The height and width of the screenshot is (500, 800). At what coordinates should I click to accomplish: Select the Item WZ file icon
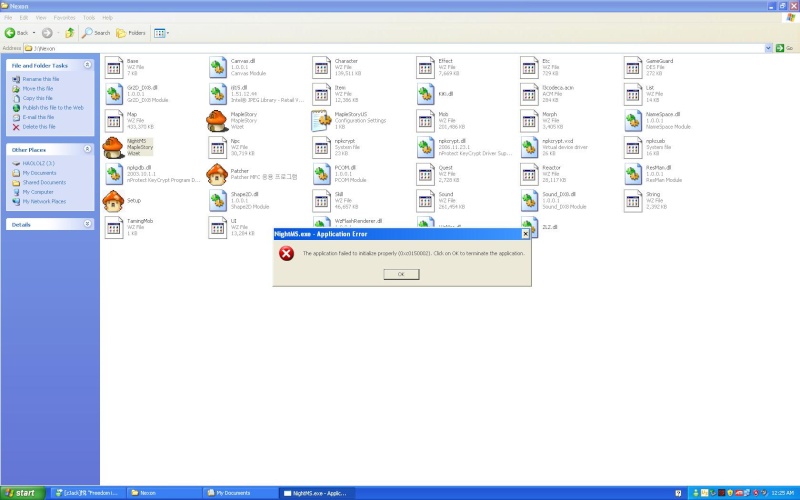tap(321, 94)
